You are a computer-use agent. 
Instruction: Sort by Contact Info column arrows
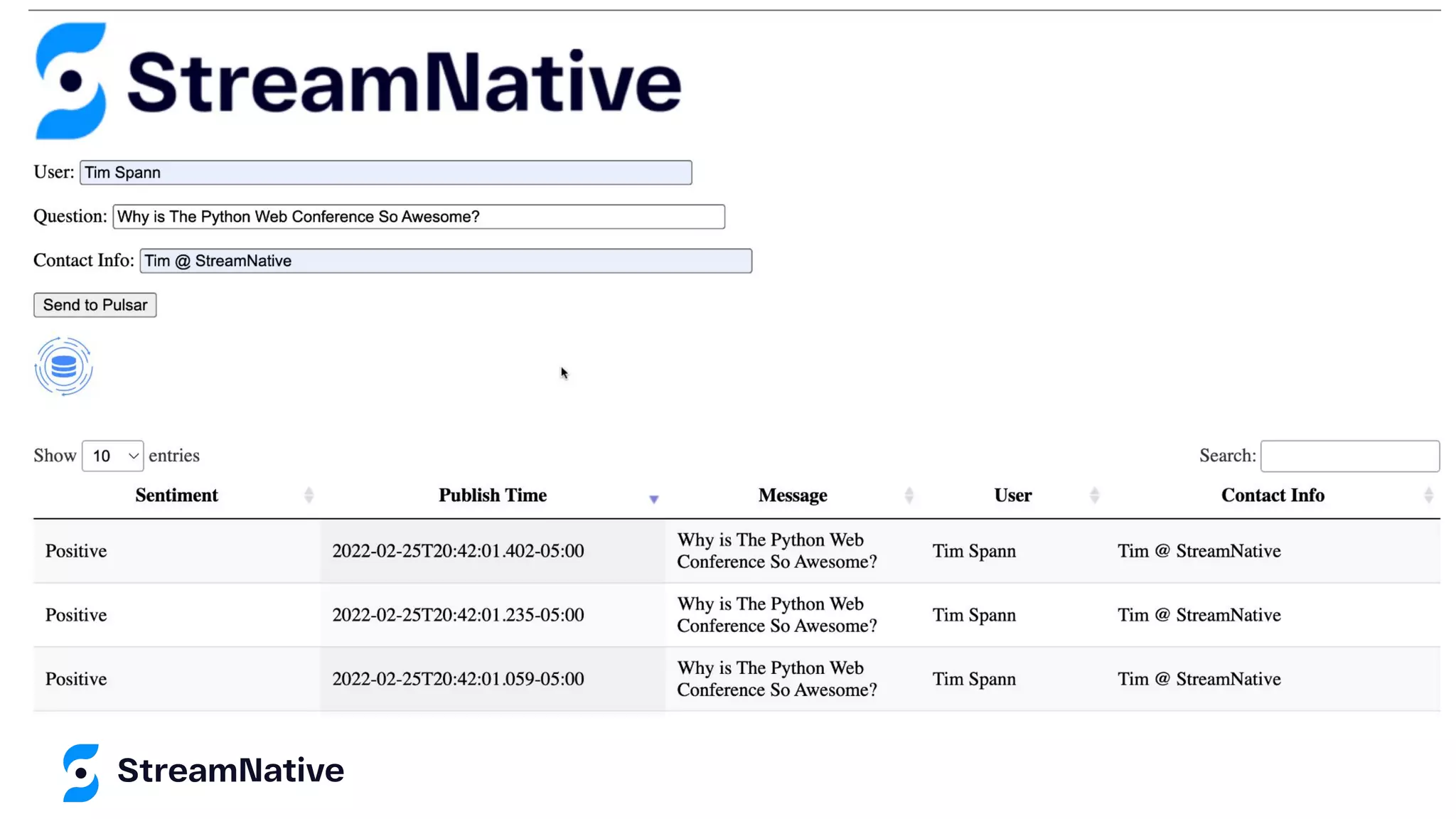[1428, 496]
